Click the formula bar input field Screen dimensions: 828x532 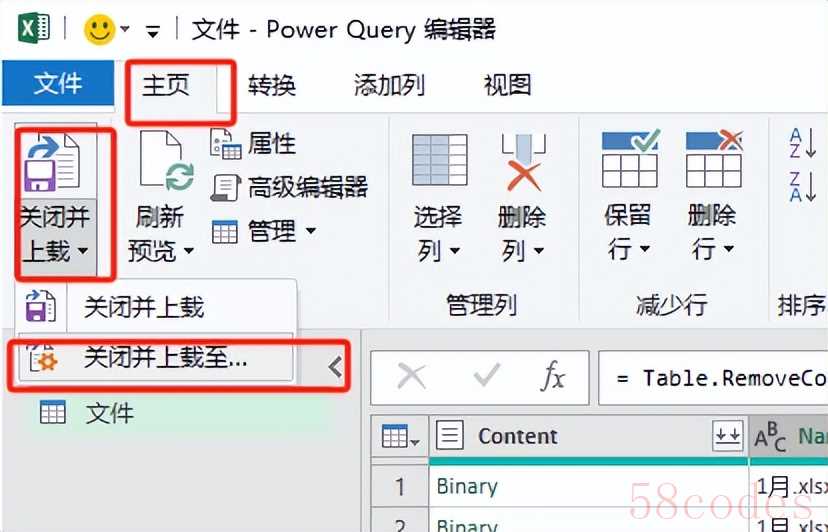point(712,378)
